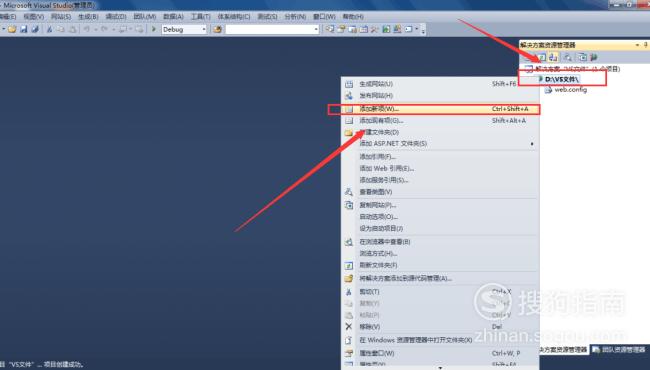Open the Analyze (分析) menu

tap(295, 17)
